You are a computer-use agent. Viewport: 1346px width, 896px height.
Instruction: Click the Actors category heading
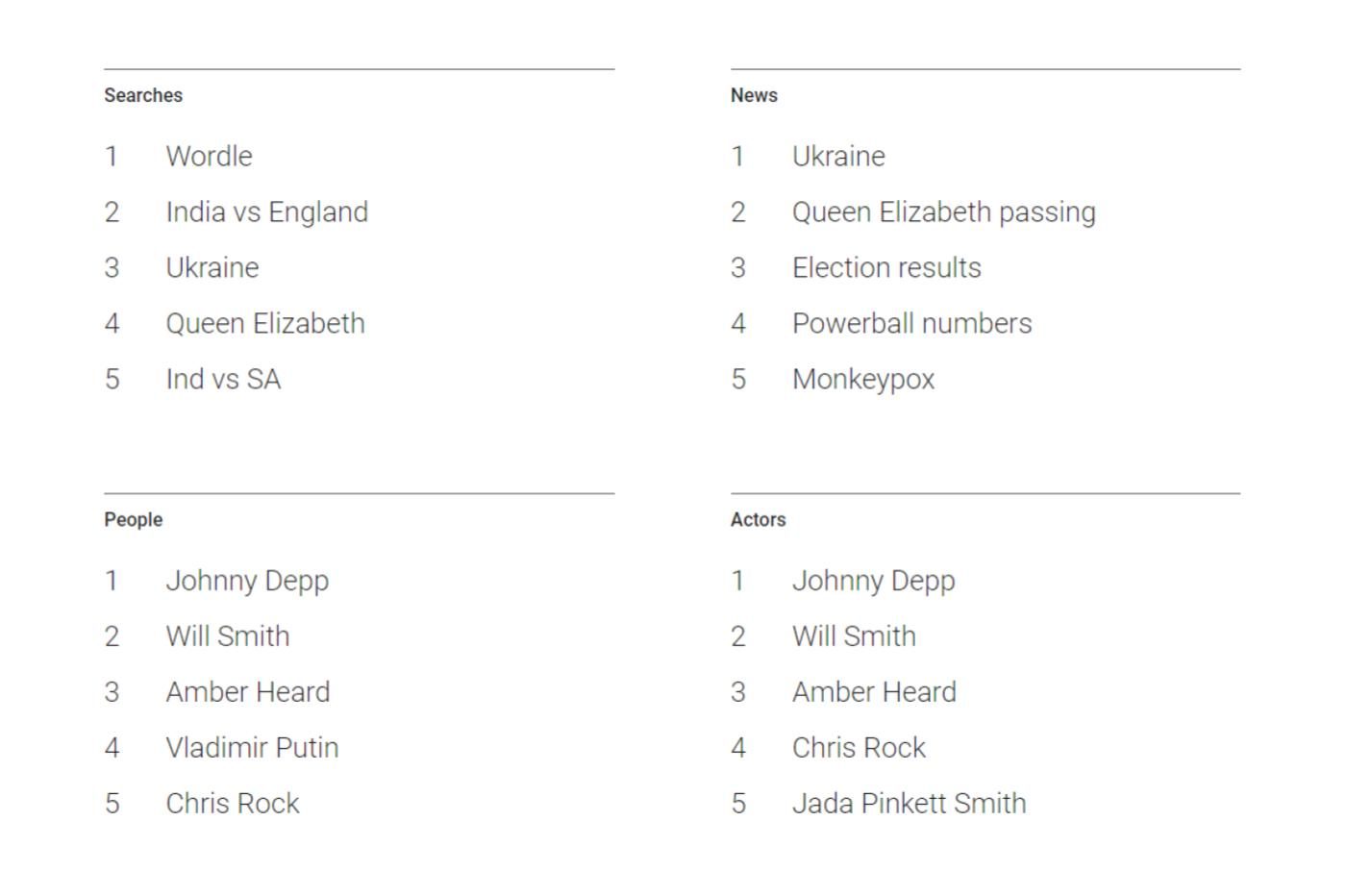point(758,520)
